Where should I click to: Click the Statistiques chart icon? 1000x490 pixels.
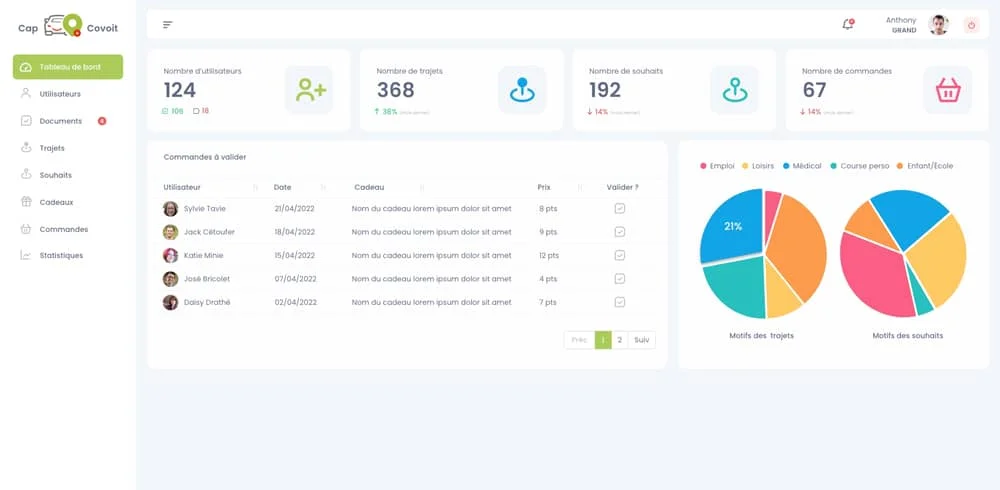click(26, 255)
